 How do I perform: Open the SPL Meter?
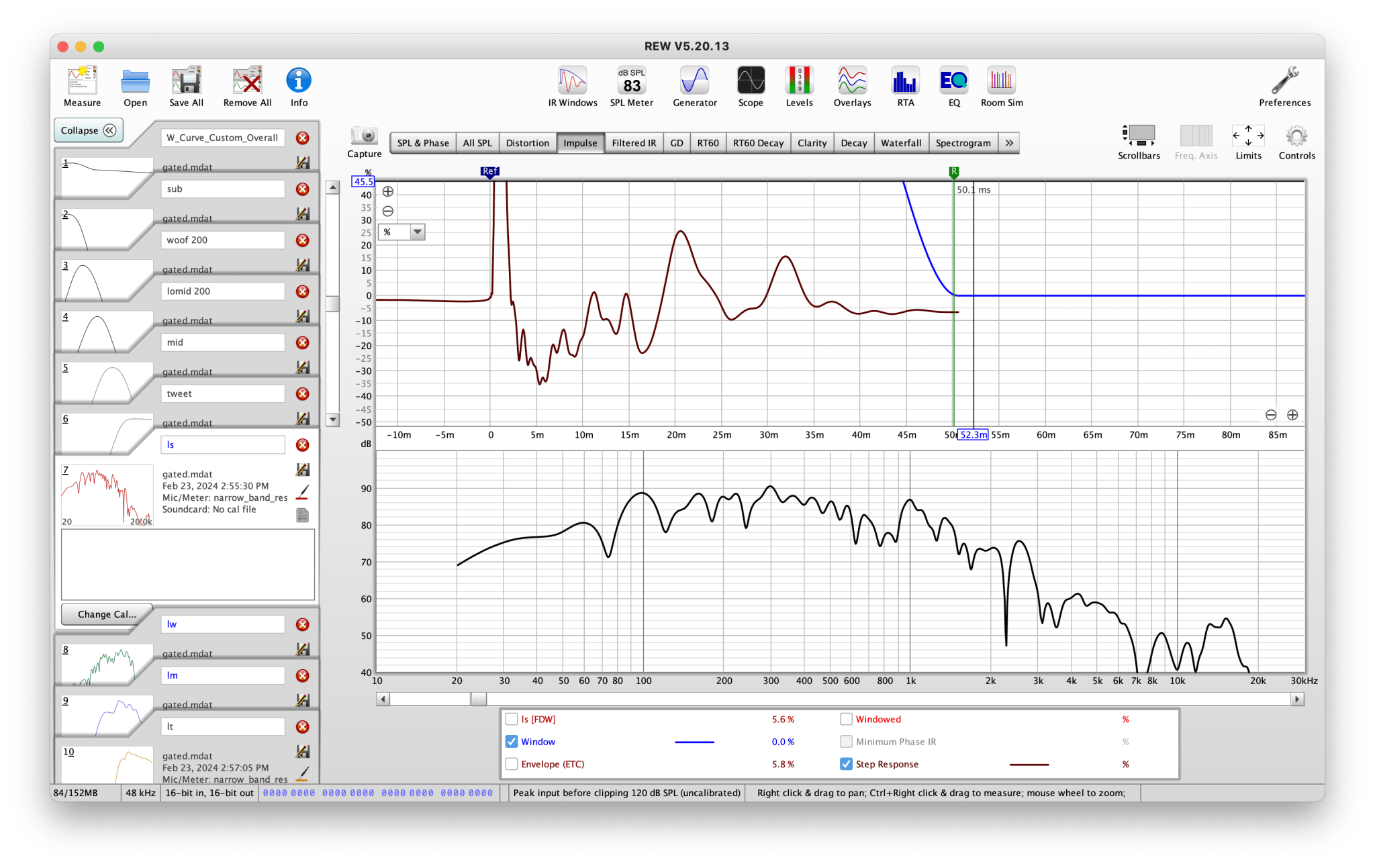[631, 86]
